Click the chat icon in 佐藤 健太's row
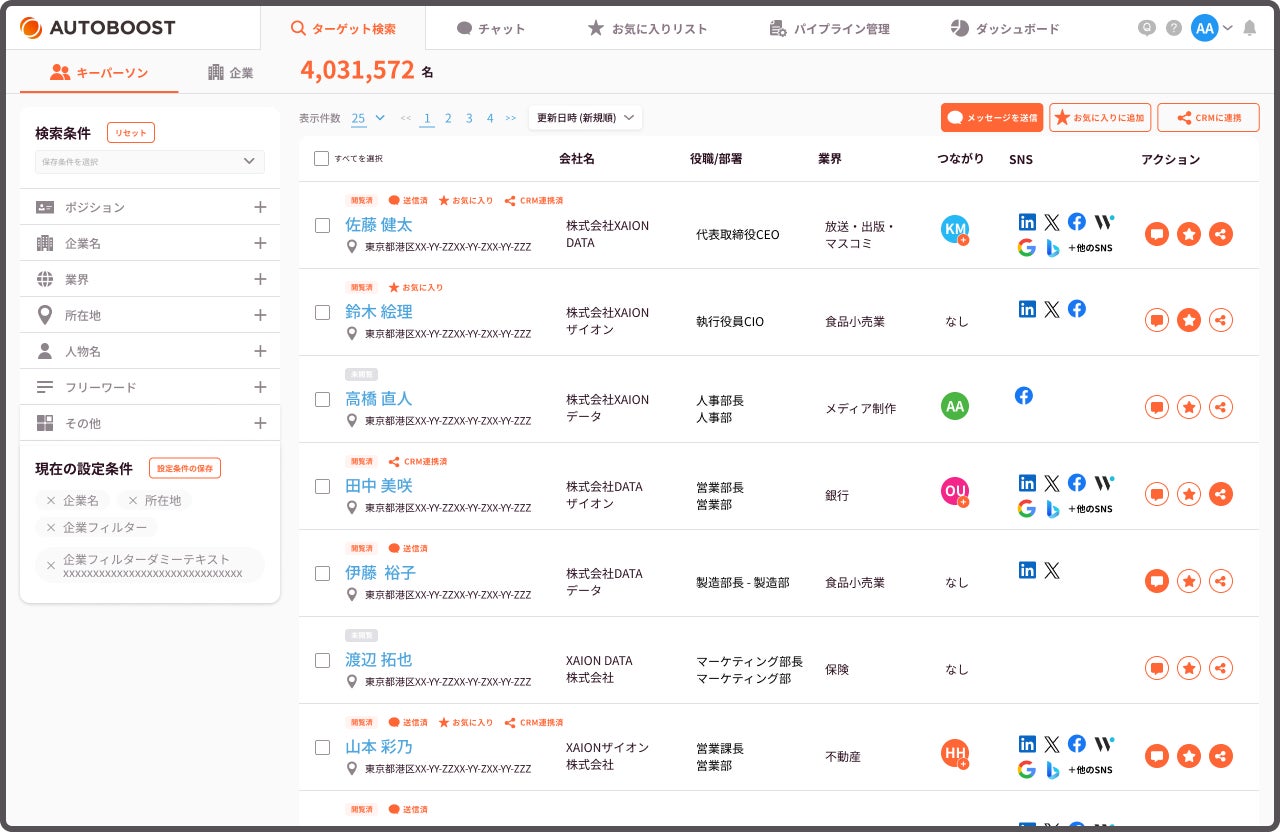The width and height of the screenshot is (1280, 832). tap(1157, 234)
